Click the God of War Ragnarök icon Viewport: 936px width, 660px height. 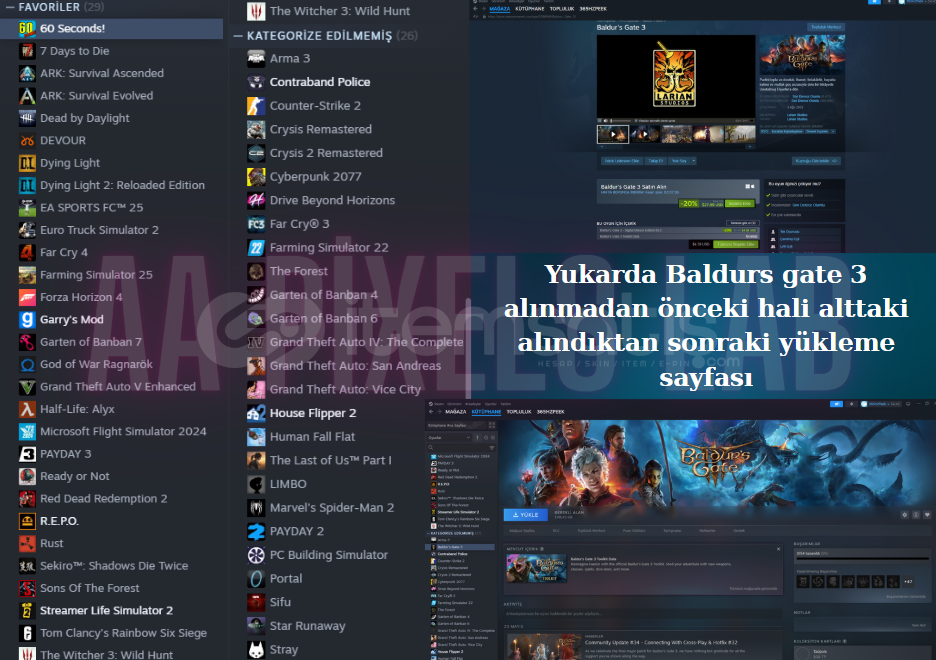[27, 364]
